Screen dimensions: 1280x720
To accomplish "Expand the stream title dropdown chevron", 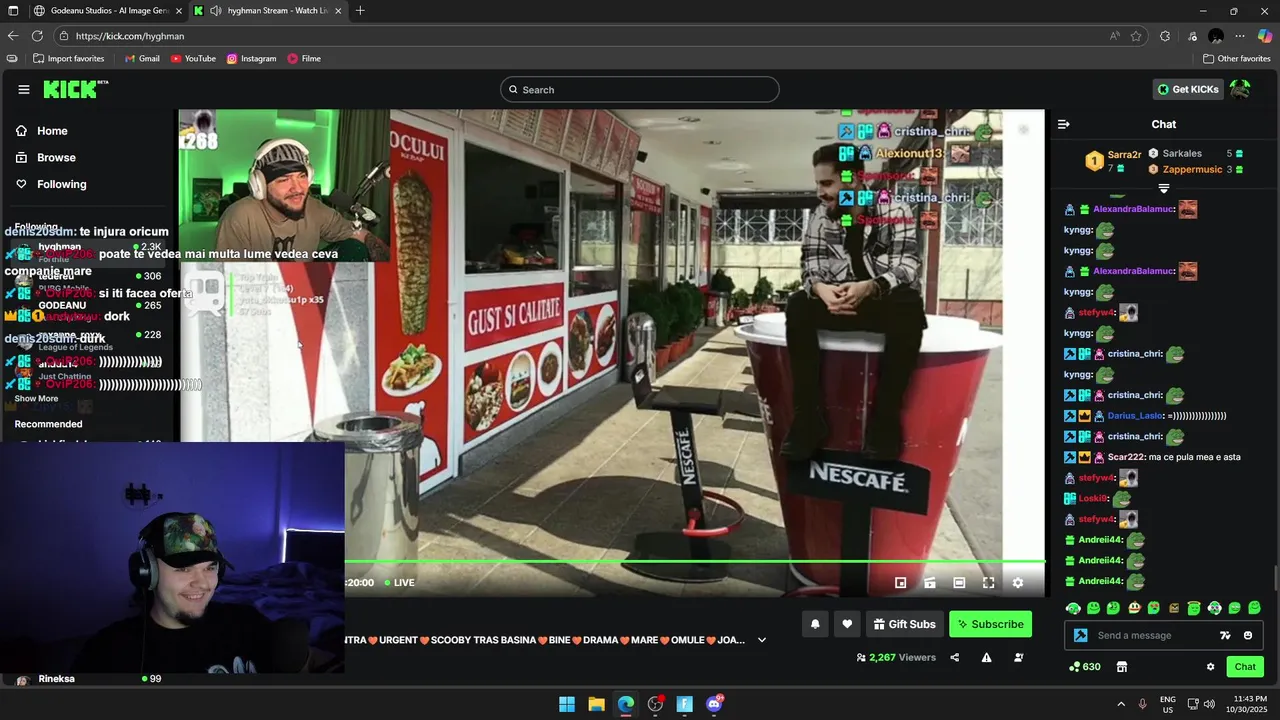I will [762, 640].
